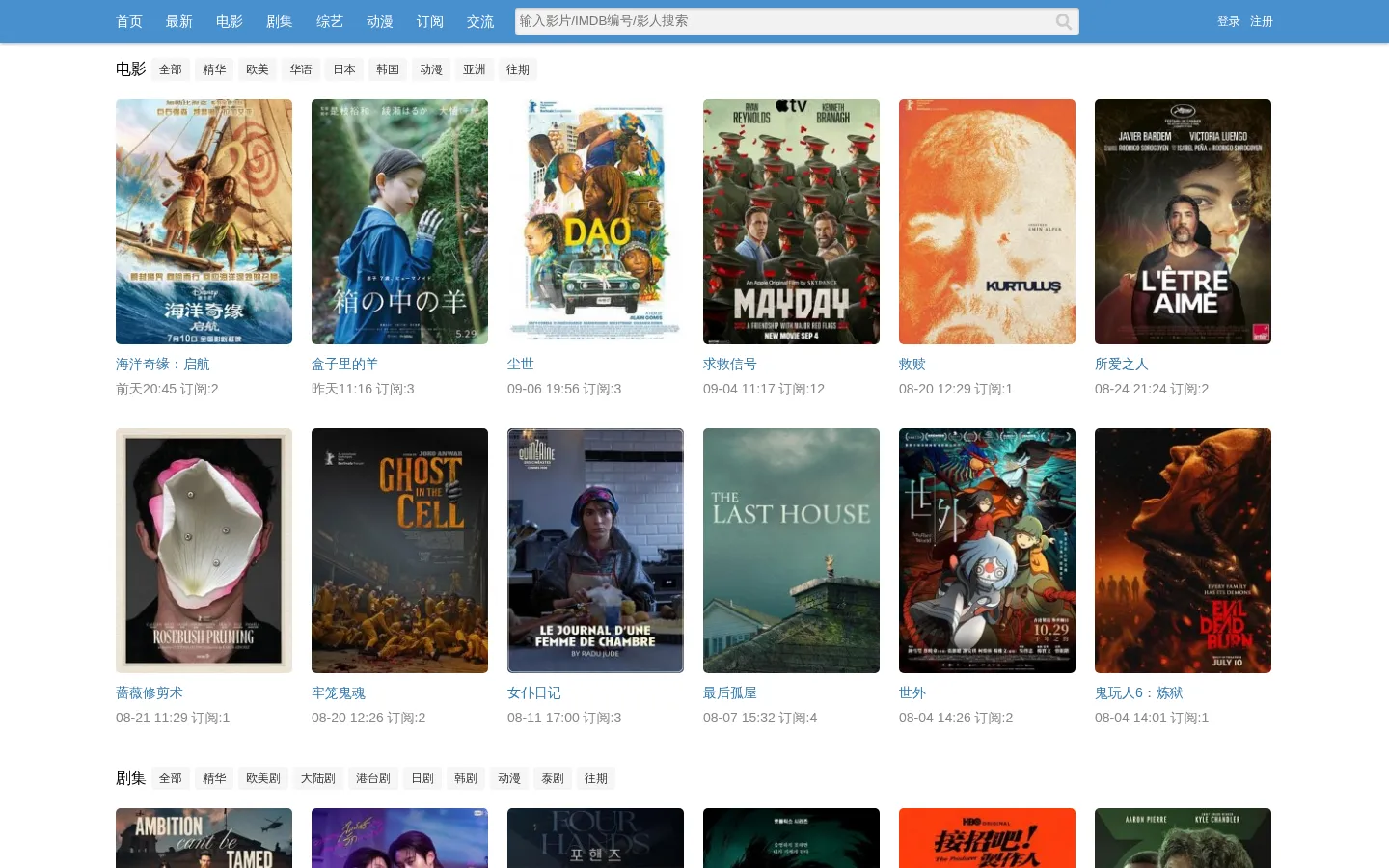Open the Rosebush Pruning poster
This screenshot has height=868, width=1389.
(204, 551)
